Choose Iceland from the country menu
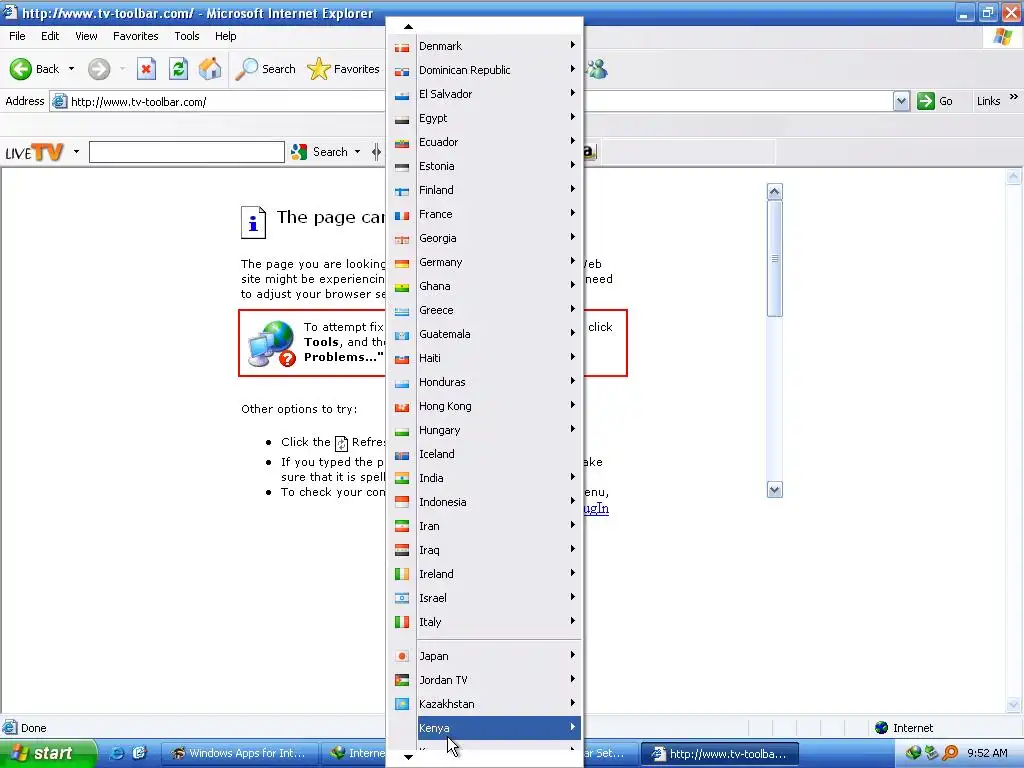 click(486, 454)
